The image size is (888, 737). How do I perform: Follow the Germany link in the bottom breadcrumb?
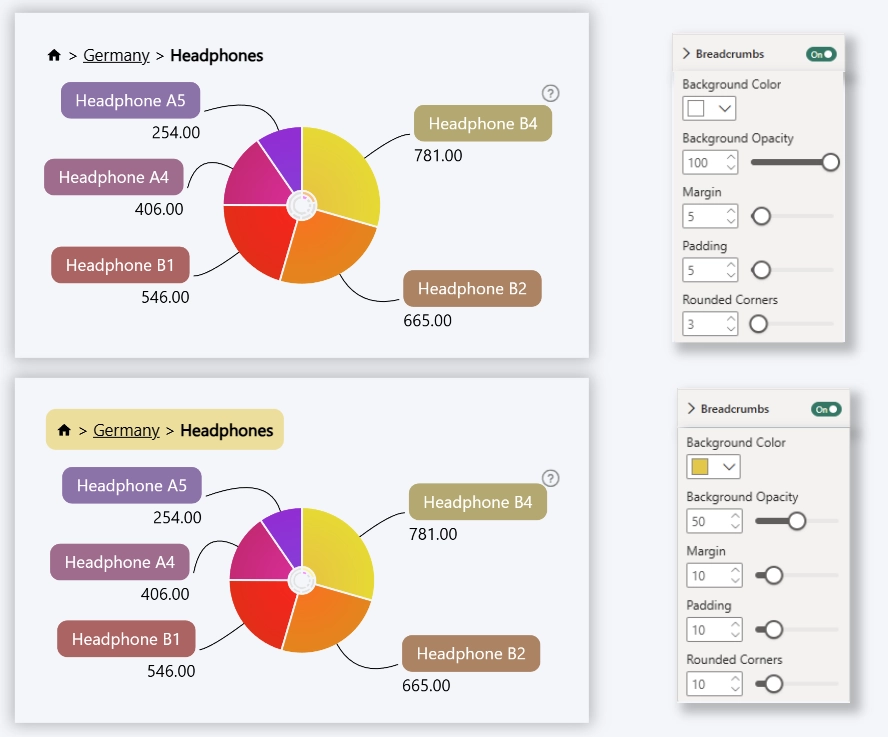[126, 431]
